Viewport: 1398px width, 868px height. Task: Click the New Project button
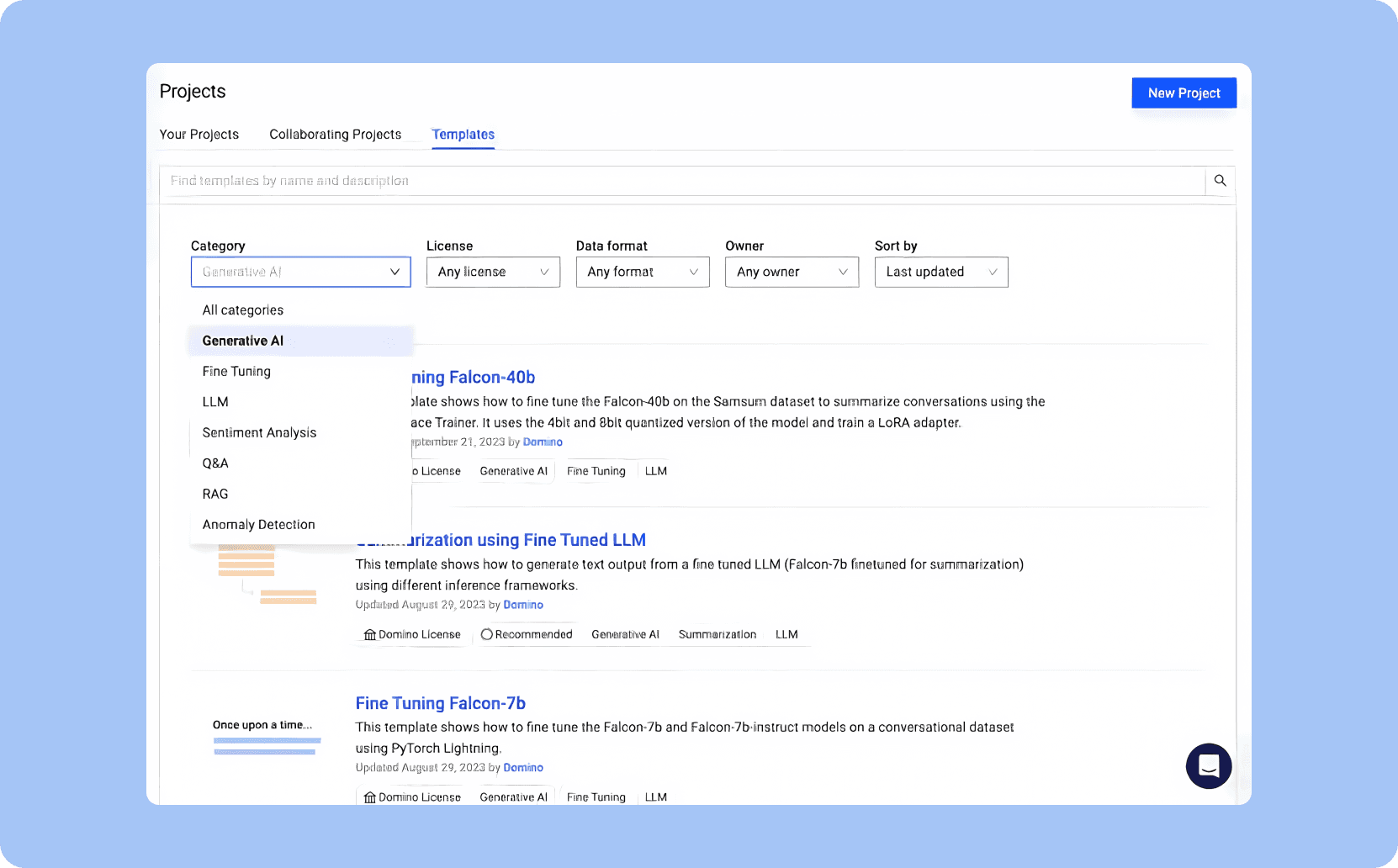[x=1184, y=93]
